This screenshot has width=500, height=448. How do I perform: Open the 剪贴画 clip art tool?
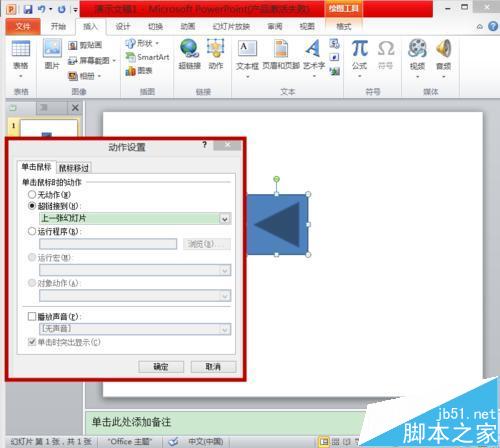[x=85, y=45]
